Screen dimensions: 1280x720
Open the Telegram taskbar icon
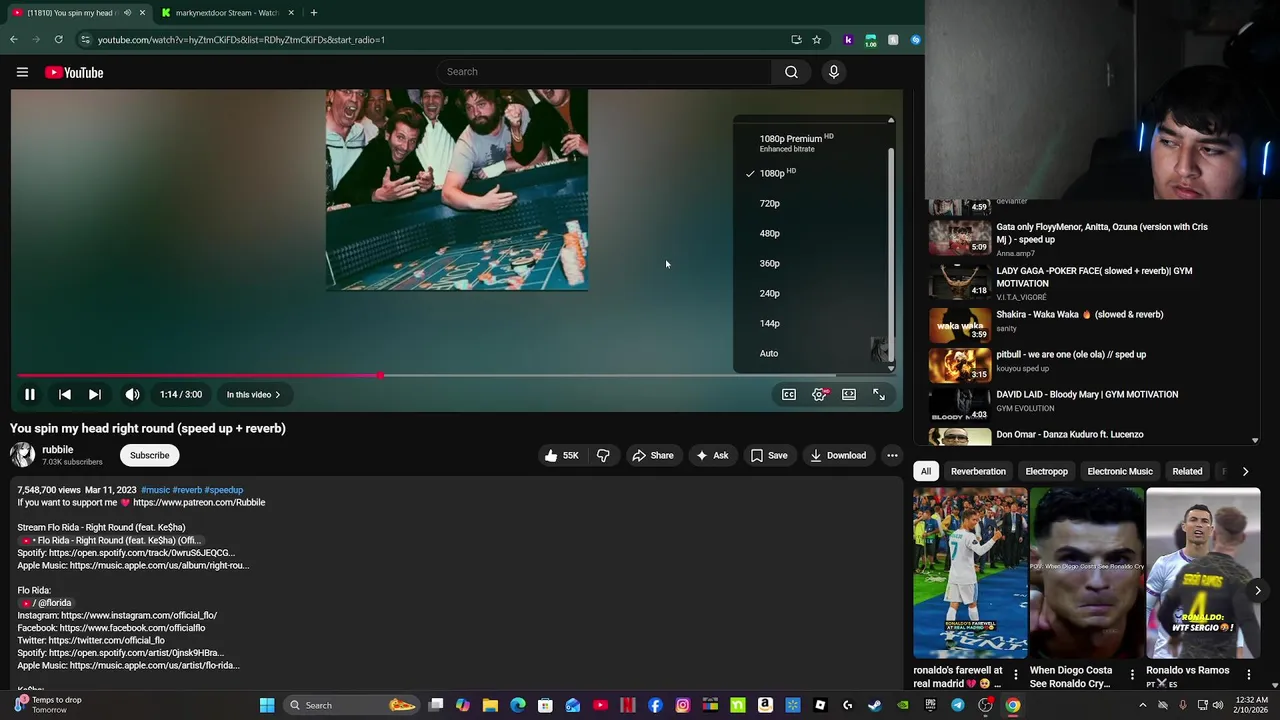958,705
